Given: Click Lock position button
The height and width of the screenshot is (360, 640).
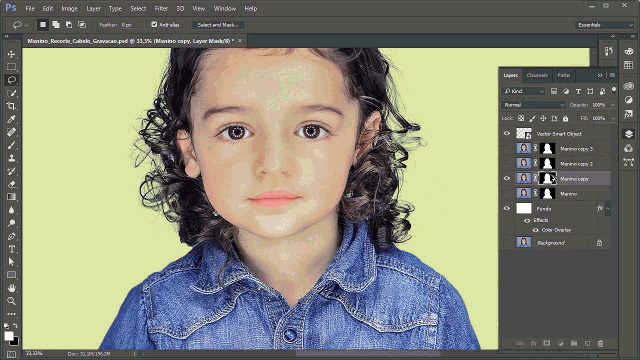Looking at the screenshot, I should [543, 118].
